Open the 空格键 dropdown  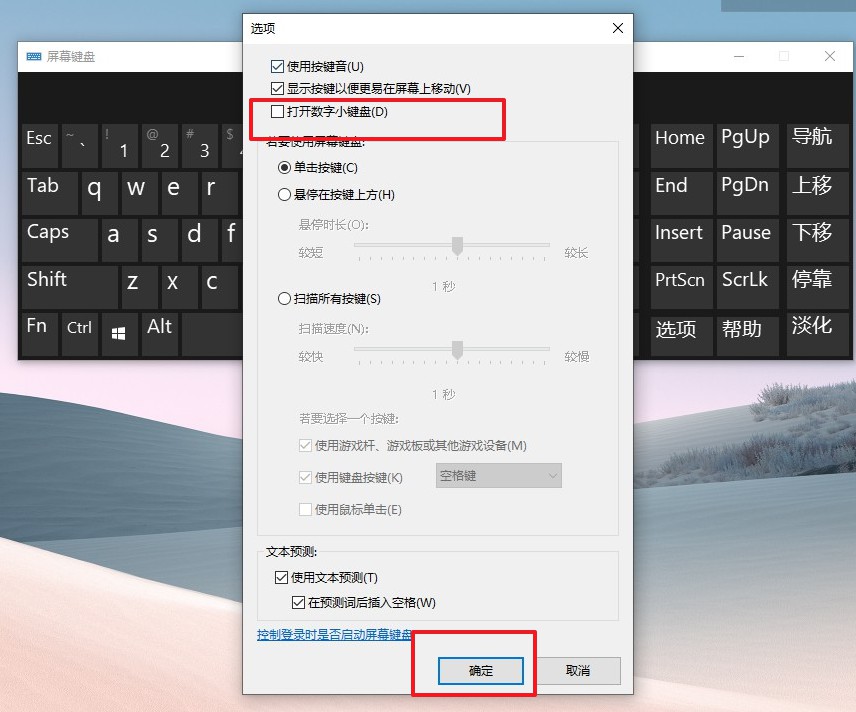pos(498,475)
